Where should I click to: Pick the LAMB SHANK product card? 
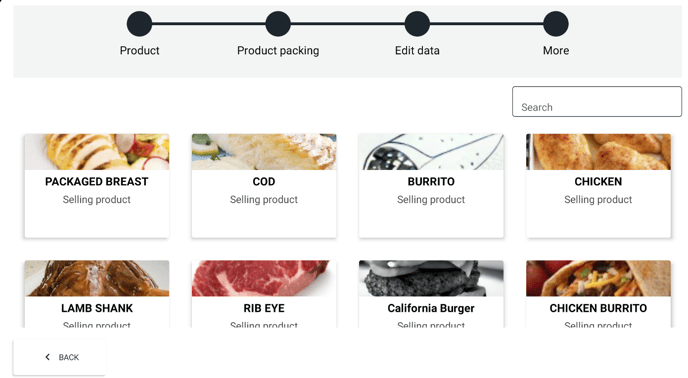[97, 294]
